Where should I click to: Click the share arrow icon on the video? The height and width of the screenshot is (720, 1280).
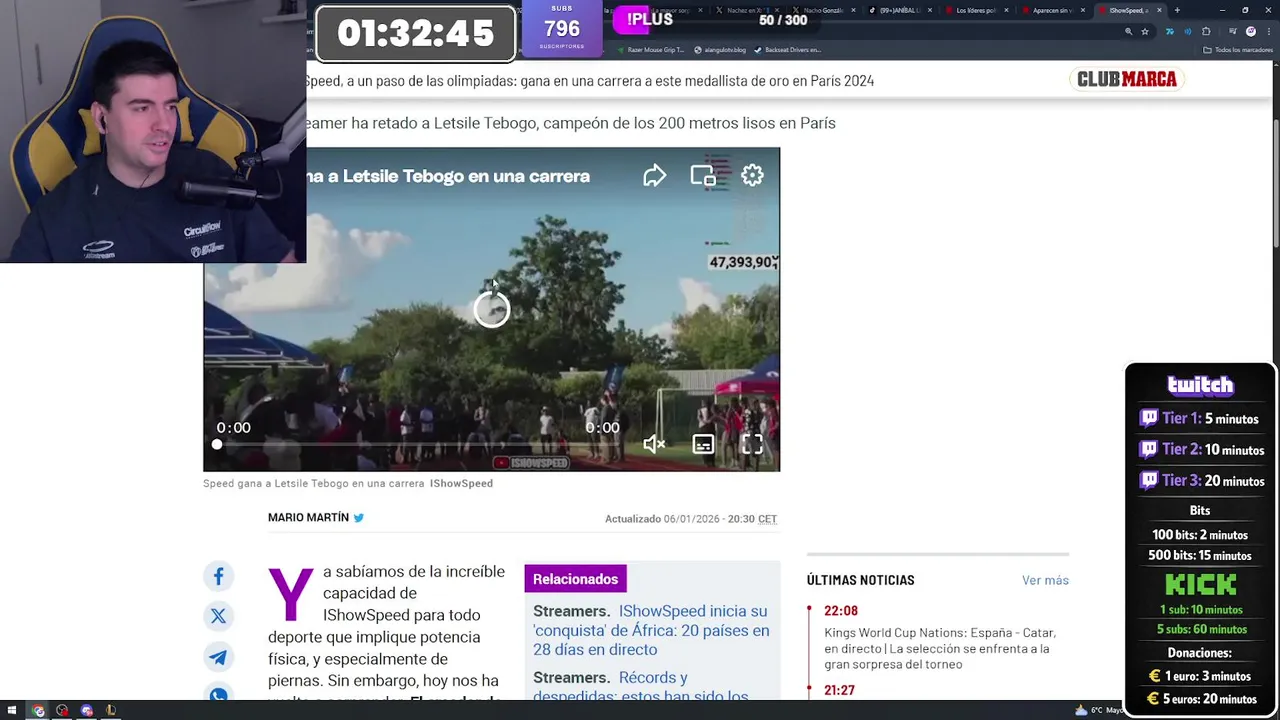click(654, 176)
